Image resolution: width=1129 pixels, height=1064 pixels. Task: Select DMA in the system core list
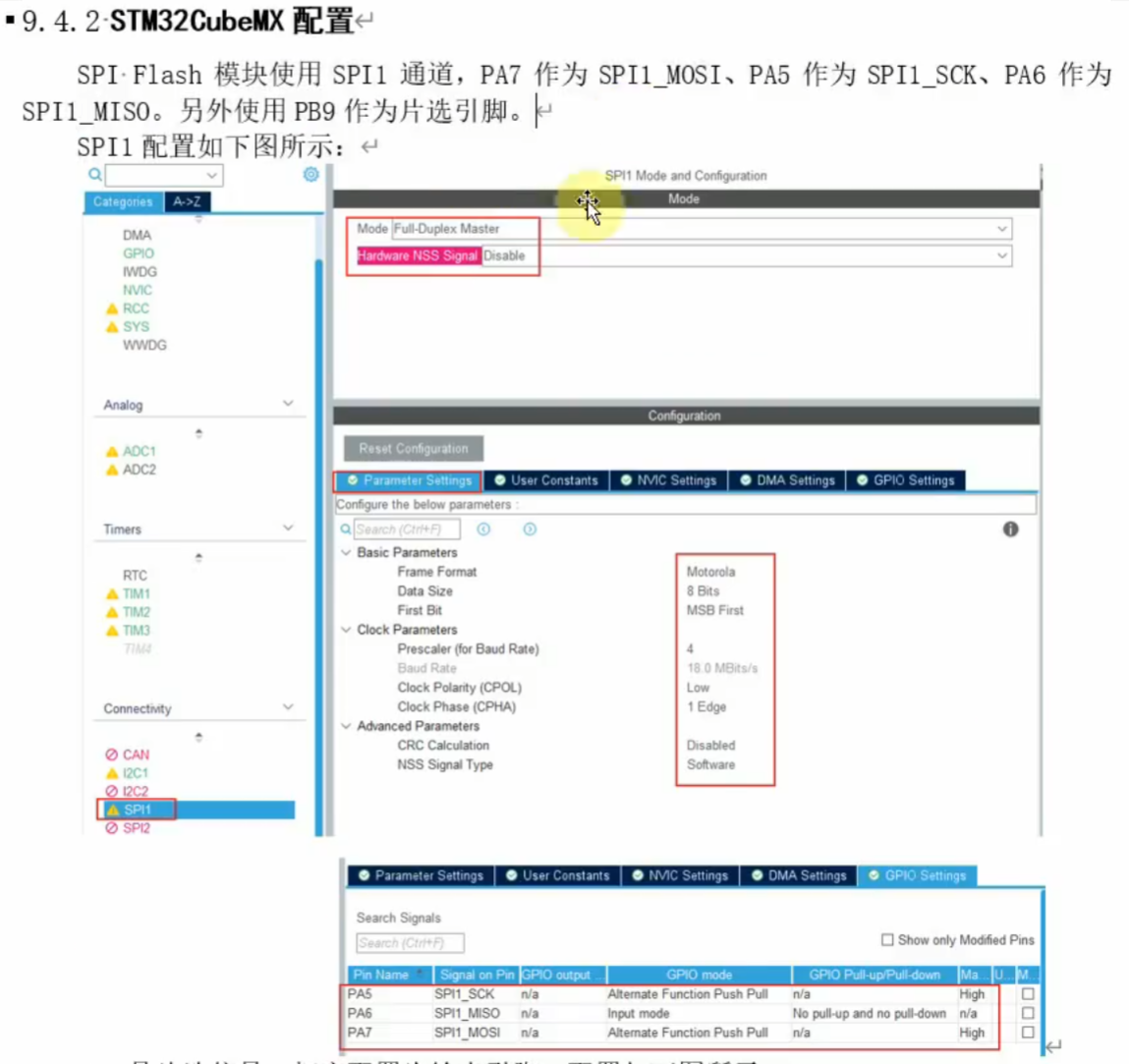click(x=137, y=236)
